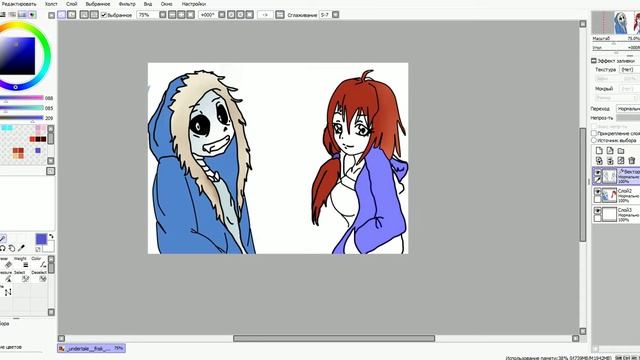
Task: Reset zoom with the X button
Action: (191, 15)
